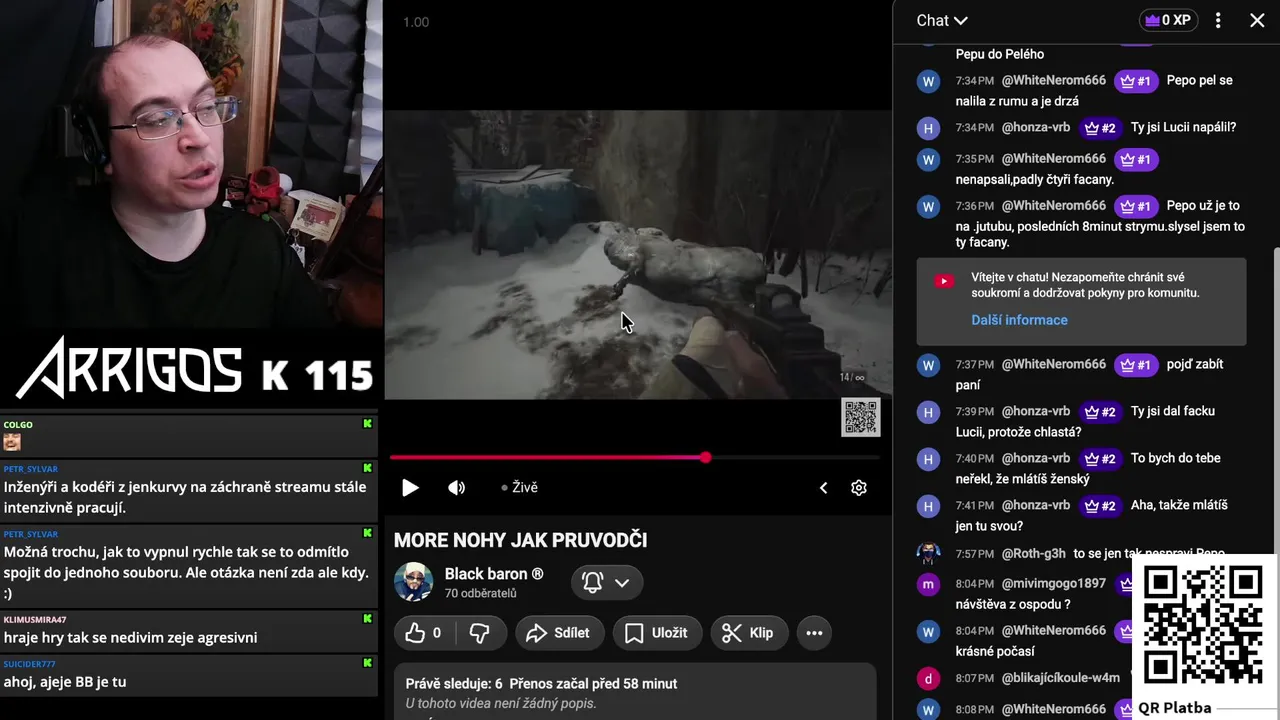Viewport: 1280px width, 720px height.
Task: Click the m avatar at 8:04 PM
Action: pos(928,585)
